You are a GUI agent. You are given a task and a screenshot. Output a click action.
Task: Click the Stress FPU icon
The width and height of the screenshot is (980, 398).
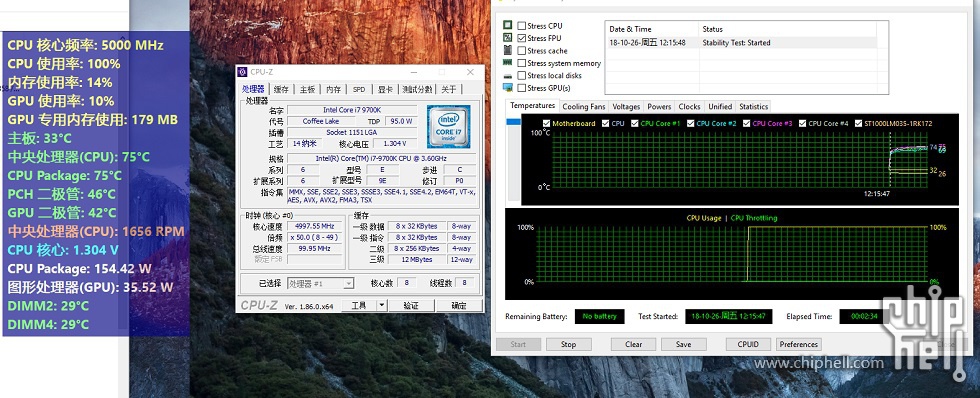click(x=508, y=37)
